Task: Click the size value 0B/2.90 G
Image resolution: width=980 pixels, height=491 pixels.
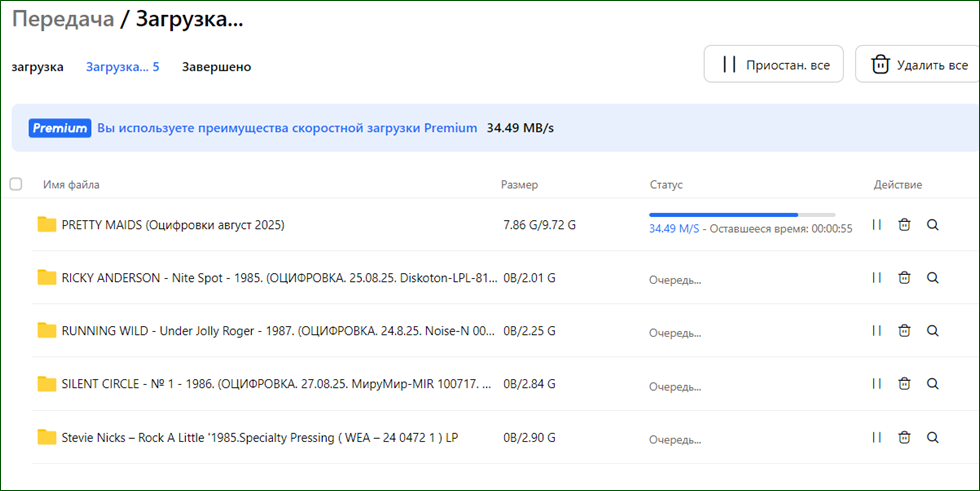Action: (529, 438)
